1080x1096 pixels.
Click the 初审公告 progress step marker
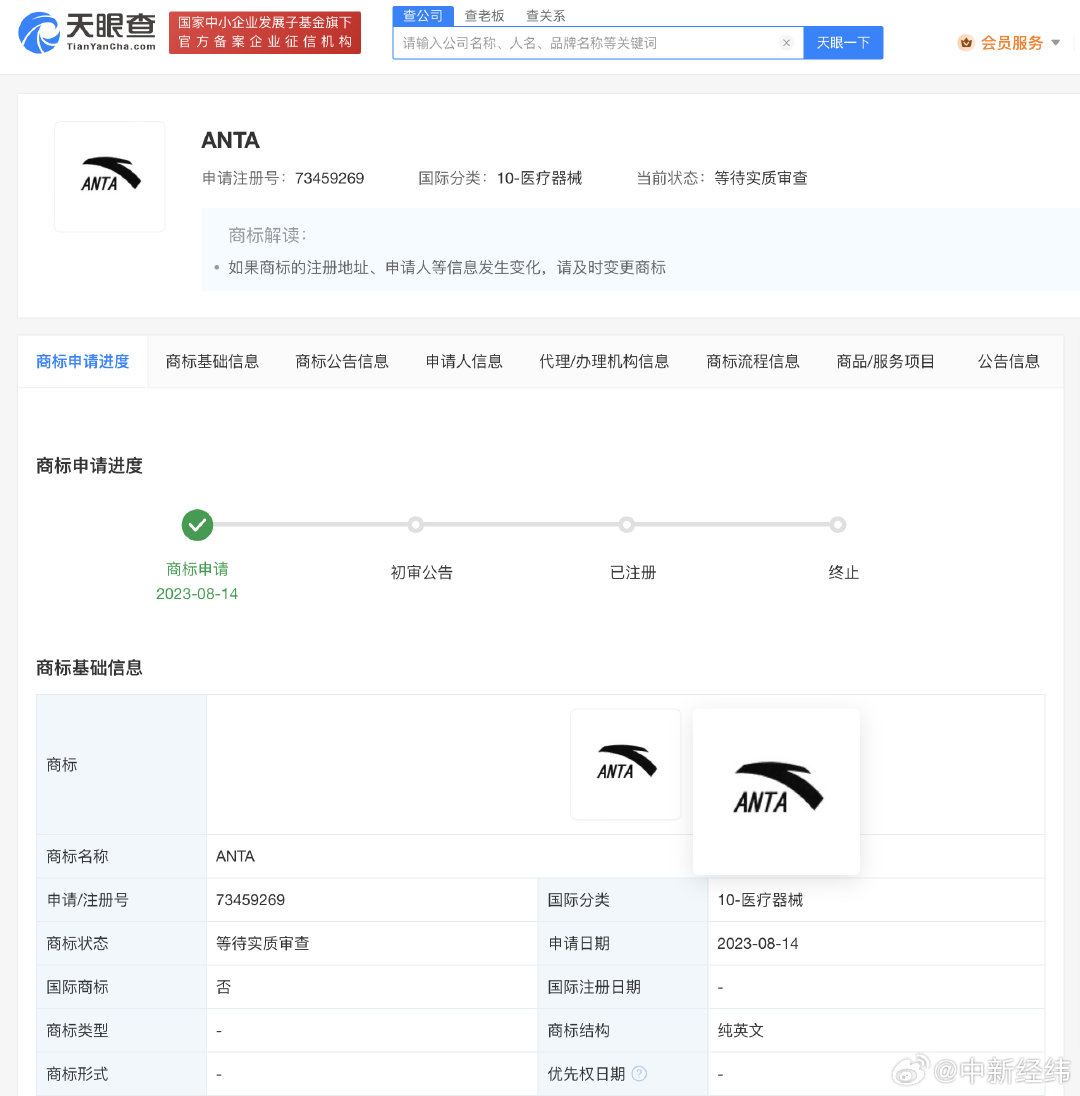coord(416,525)
